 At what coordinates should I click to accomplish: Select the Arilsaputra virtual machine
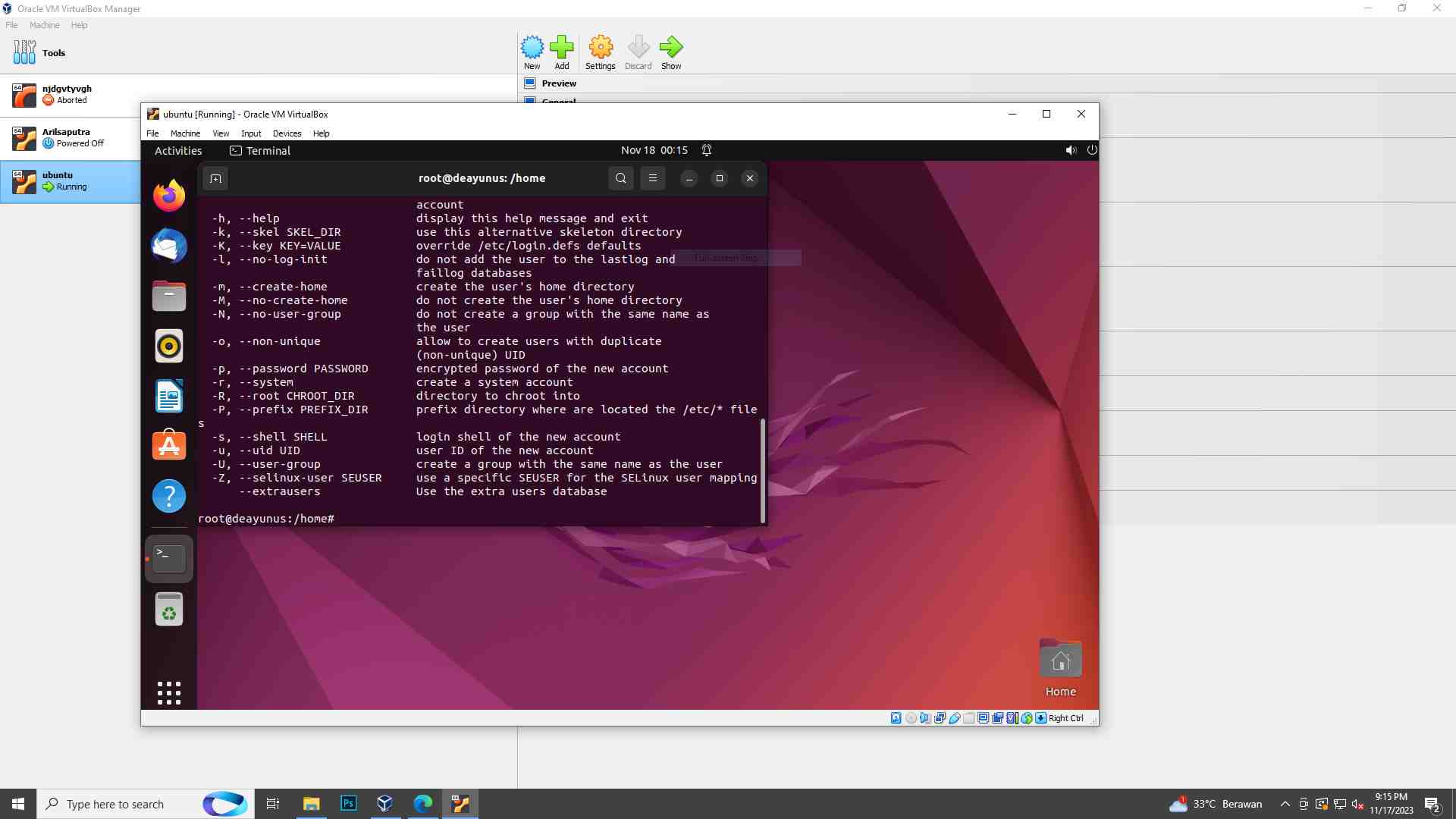71,138
